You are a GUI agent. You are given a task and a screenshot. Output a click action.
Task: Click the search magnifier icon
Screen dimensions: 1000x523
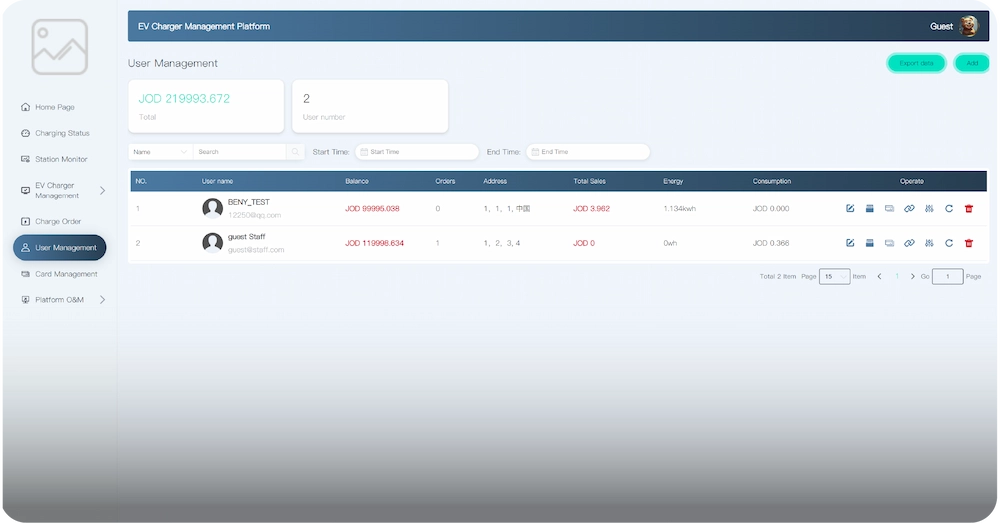coord(295,152)
